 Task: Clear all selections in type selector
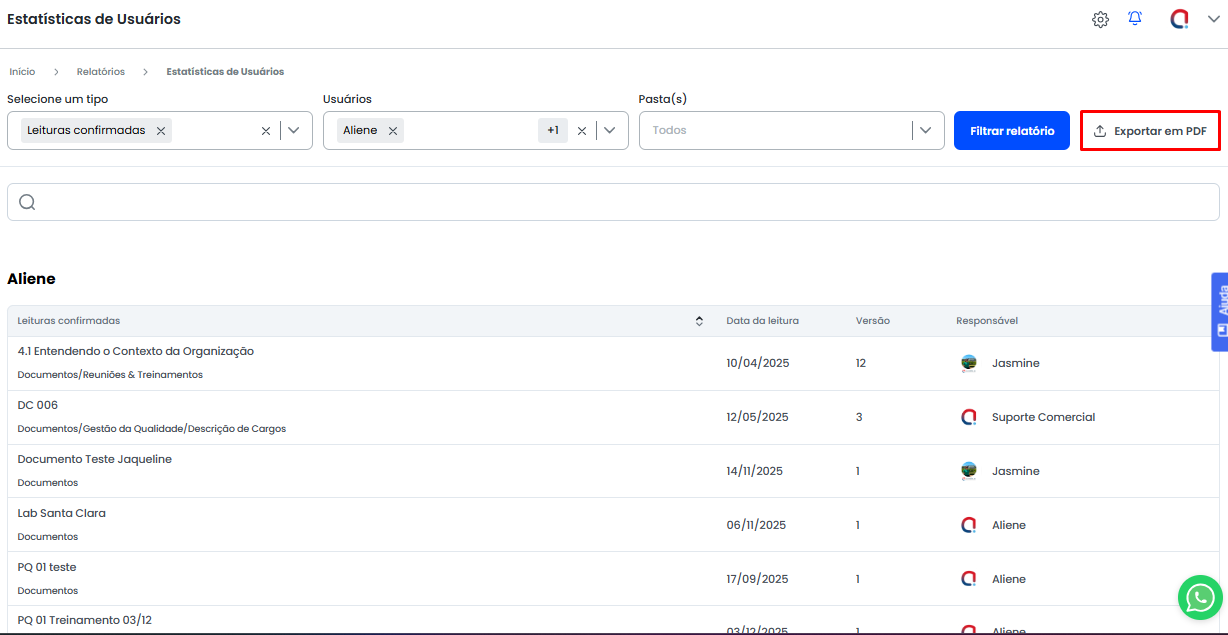click(x=266, y=131)
